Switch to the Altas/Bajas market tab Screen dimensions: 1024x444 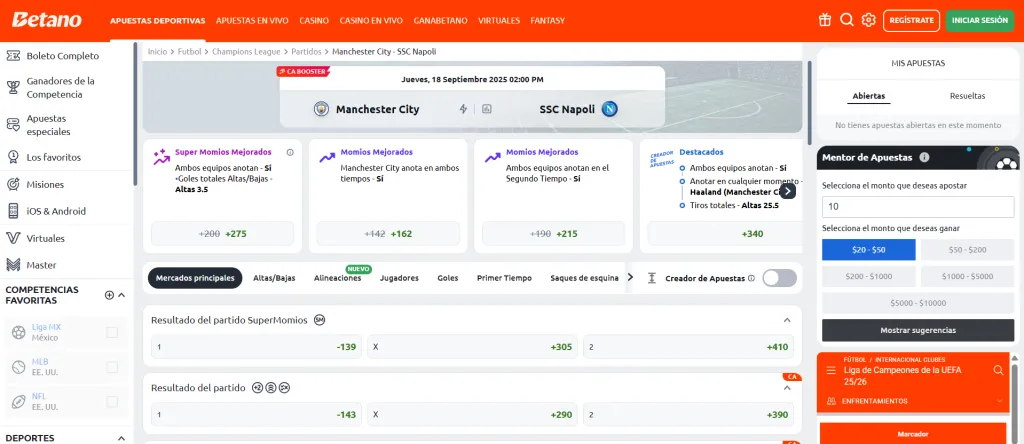tap(274, 278)
